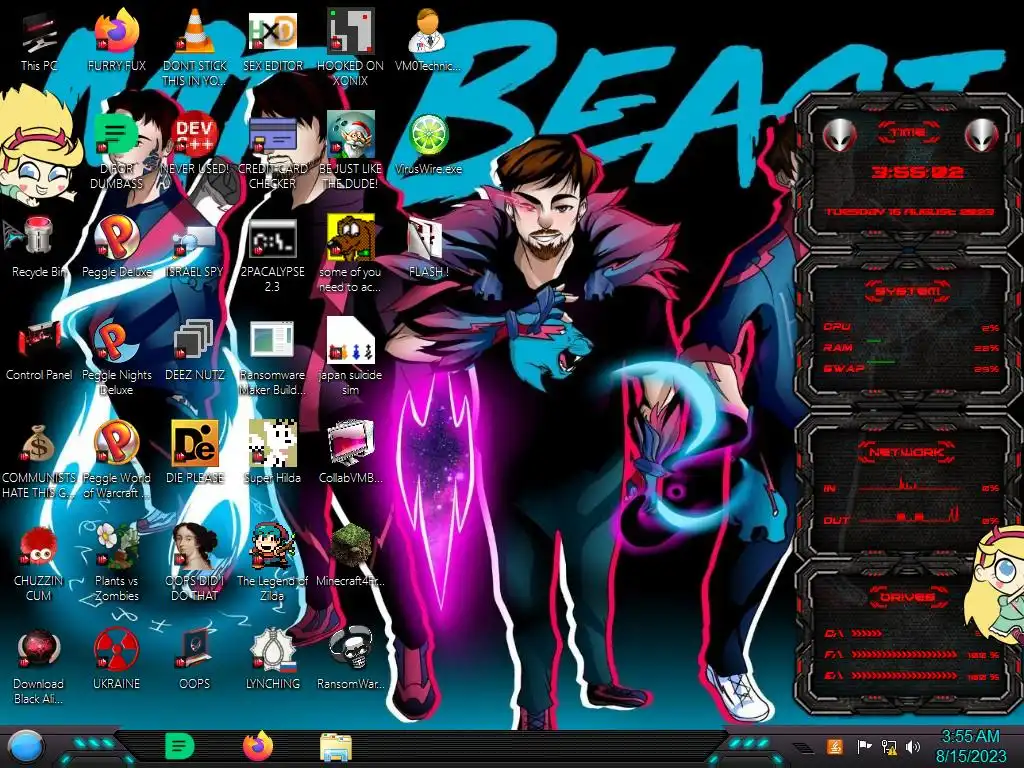Open the volume speaker tray icon
Screen dimensions: 1024x768
913,746
